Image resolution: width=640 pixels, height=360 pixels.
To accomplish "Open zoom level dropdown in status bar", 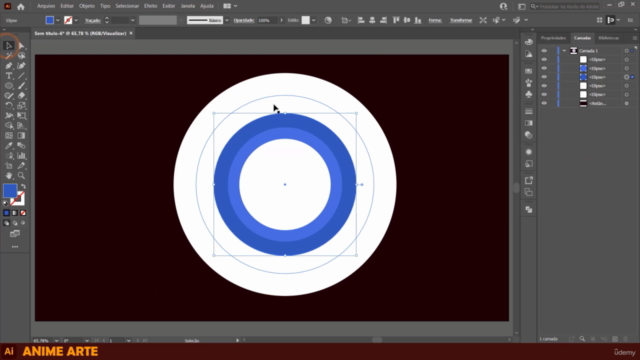I will click(x=56, y=340).
